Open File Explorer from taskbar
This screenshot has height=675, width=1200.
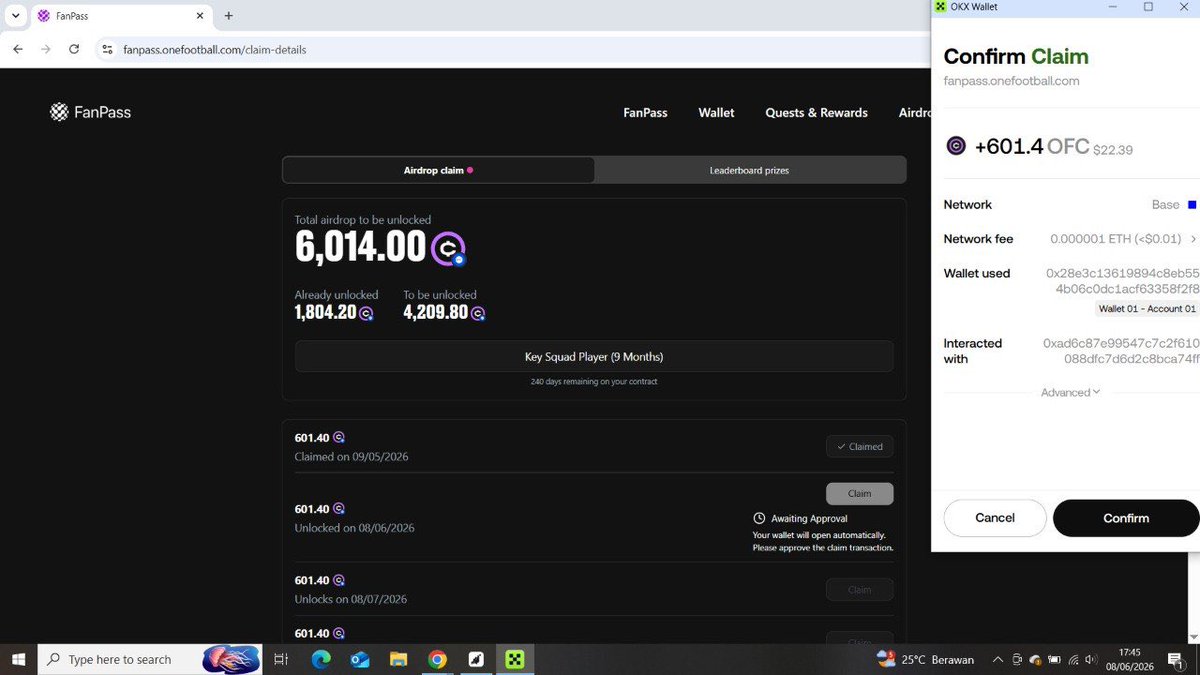[x=398, y=659]
